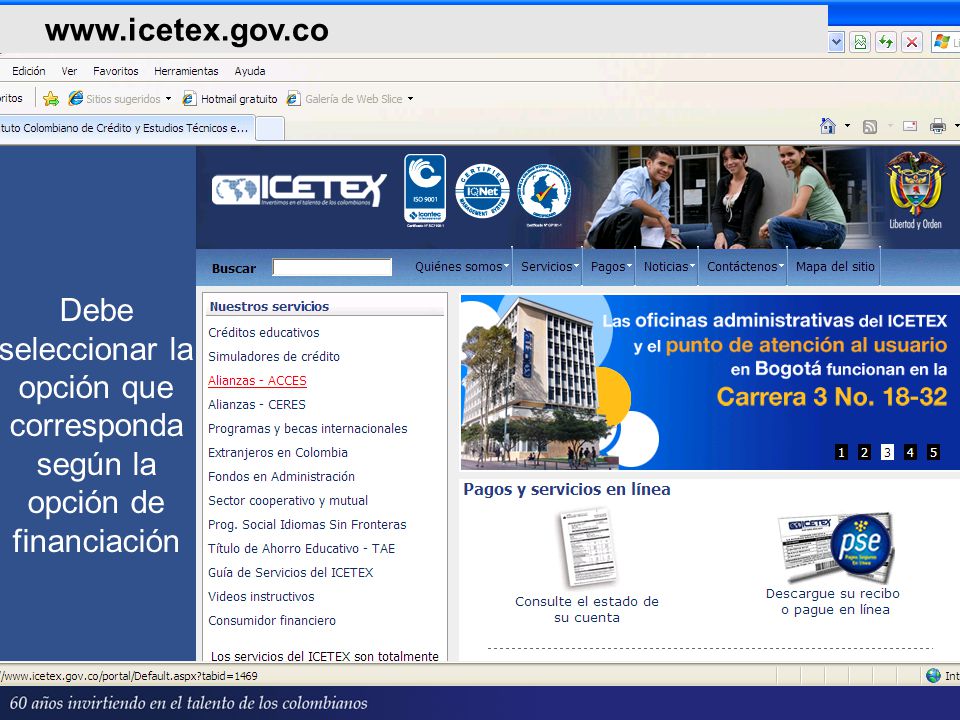
Task: Click Videos instructivos link
Action: [x=261, y=596]
